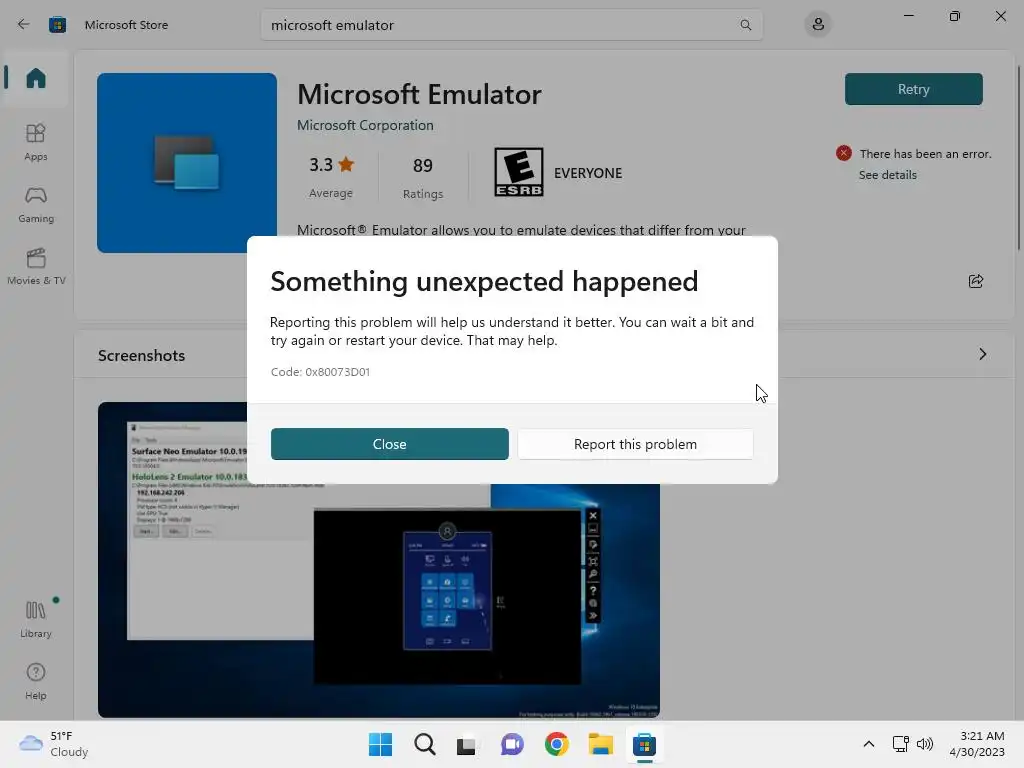Open the app screenshot thumbnail
The height and width of the screenshot is (768, 1024).
click(x=379, y=560)
